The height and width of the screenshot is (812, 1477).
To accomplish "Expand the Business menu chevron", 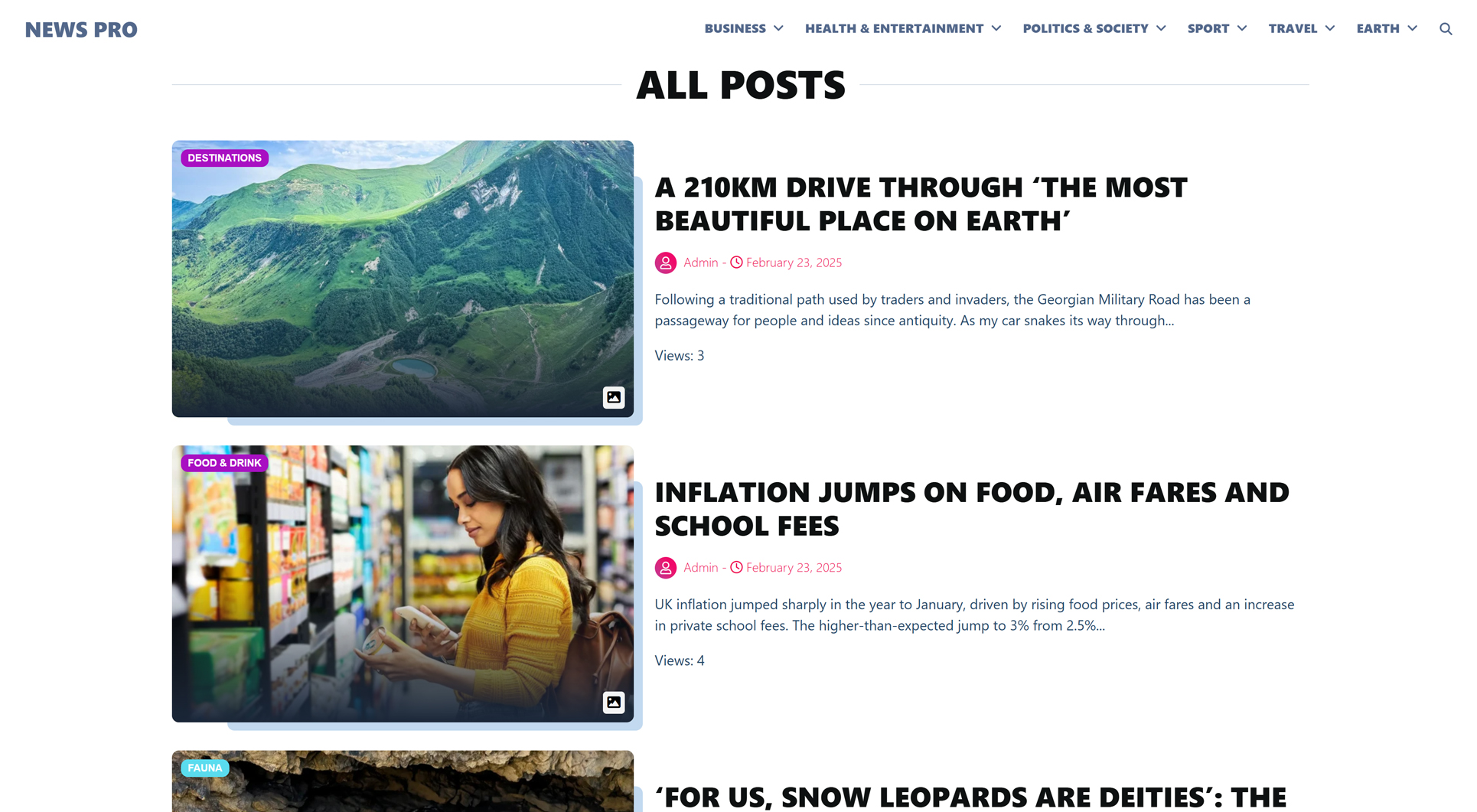I will (x=778, y=28).
